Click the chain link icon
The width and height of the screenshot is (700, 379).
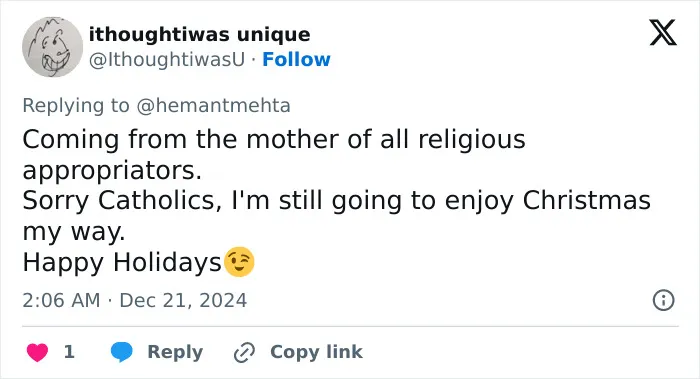[244, 352]
